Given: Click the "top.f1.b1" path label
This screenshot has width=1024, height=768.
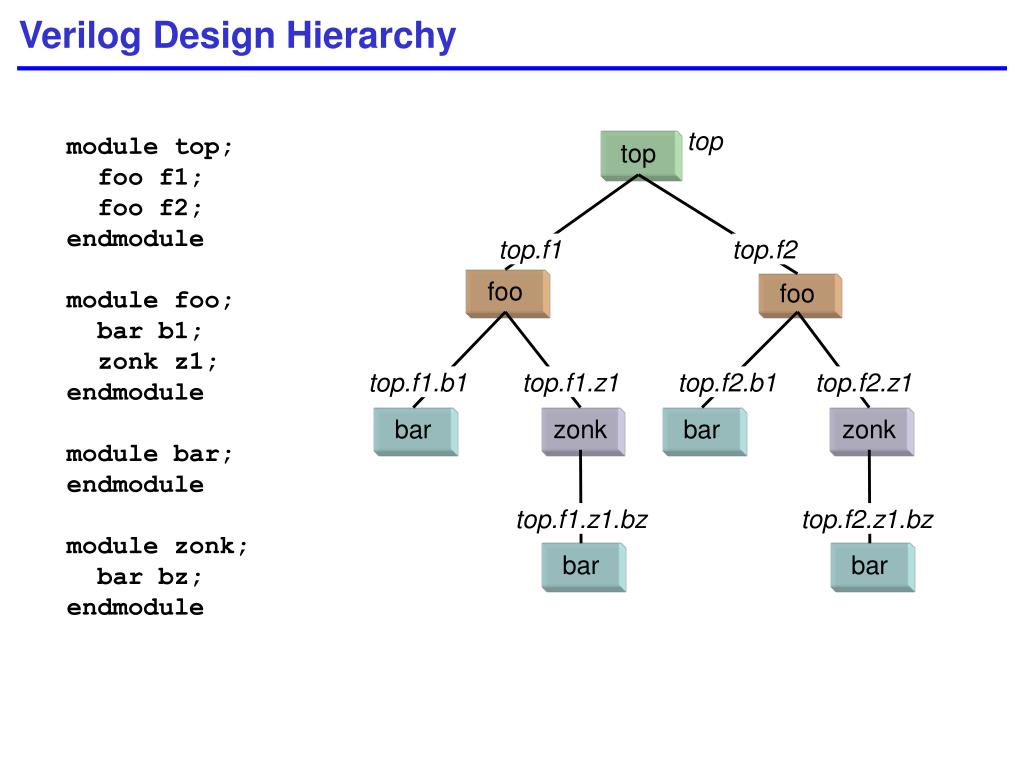Looking at the screenshot, I should (419, 383).
